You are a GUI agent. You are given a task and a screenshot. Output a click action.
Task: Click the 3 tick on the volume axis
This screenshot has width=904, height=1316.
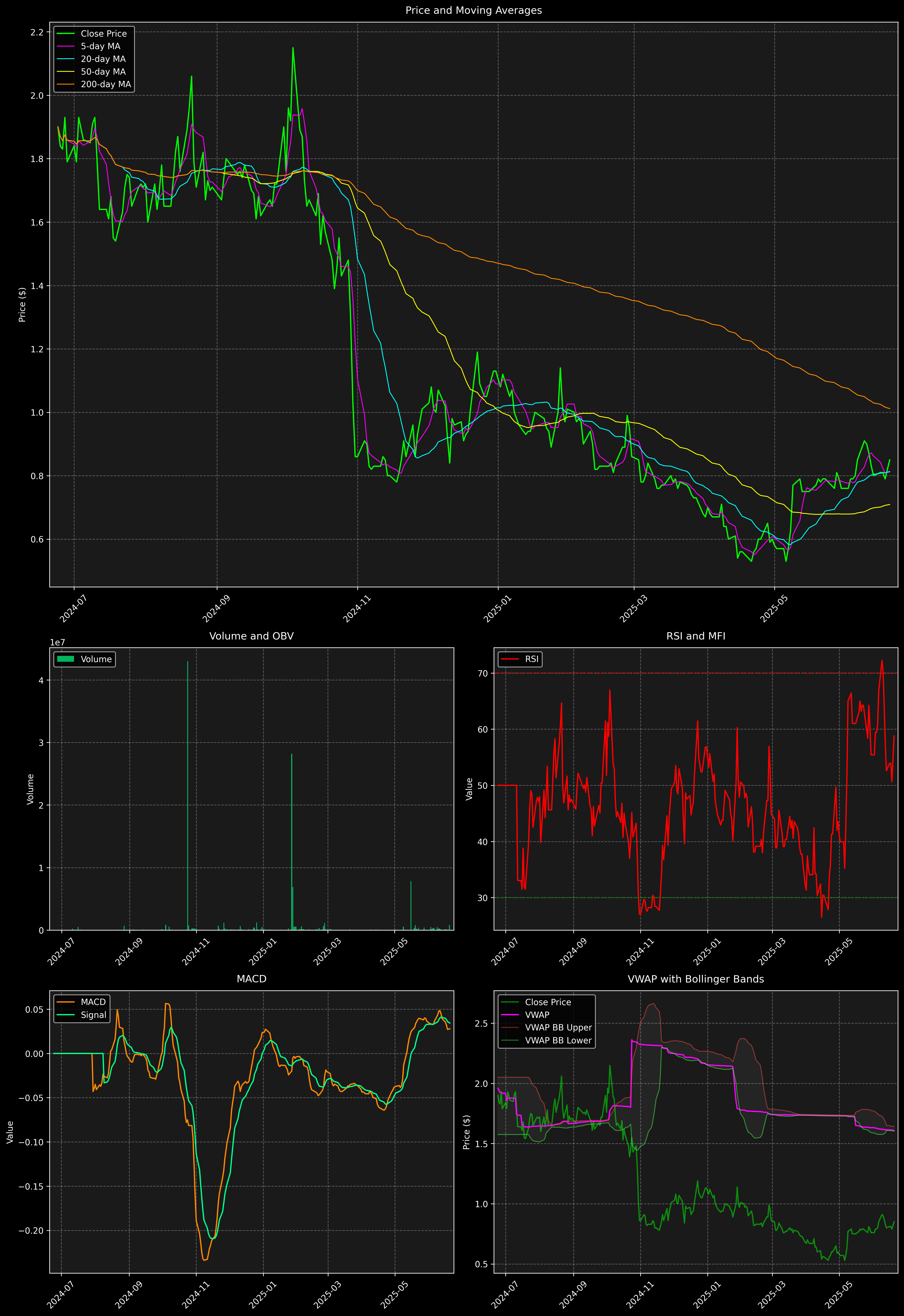[x=41, y=742]
